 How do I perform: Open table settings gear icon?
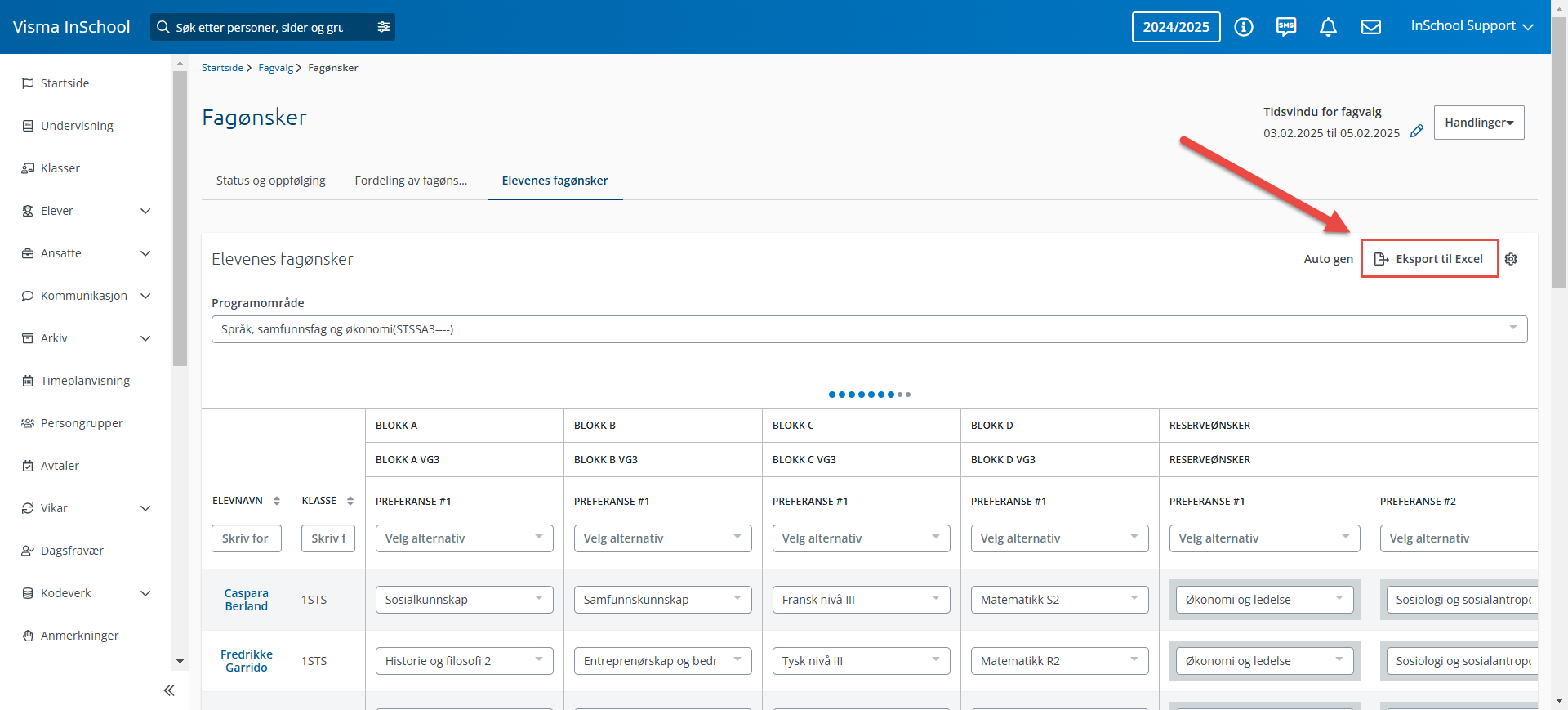(x=1511, y=259)
